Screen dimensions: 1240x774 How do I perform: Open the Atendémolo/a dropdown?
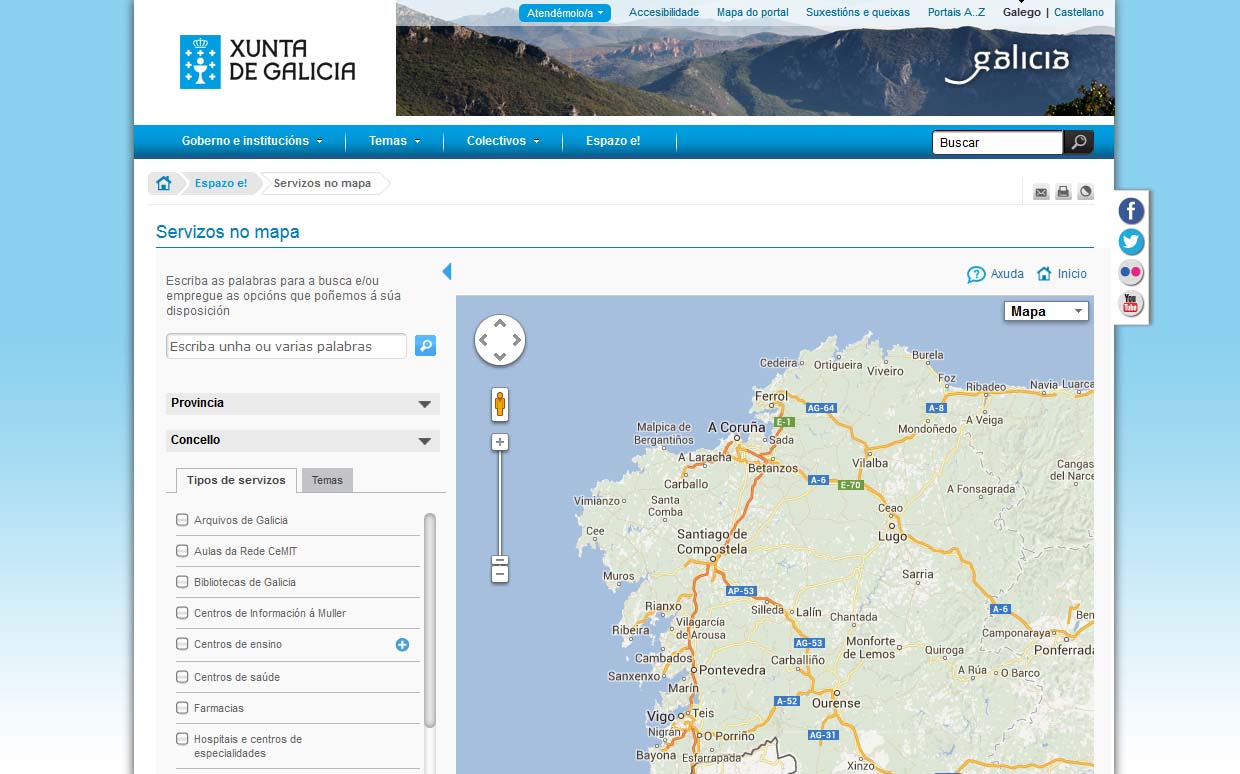click(x=565, y=13)
